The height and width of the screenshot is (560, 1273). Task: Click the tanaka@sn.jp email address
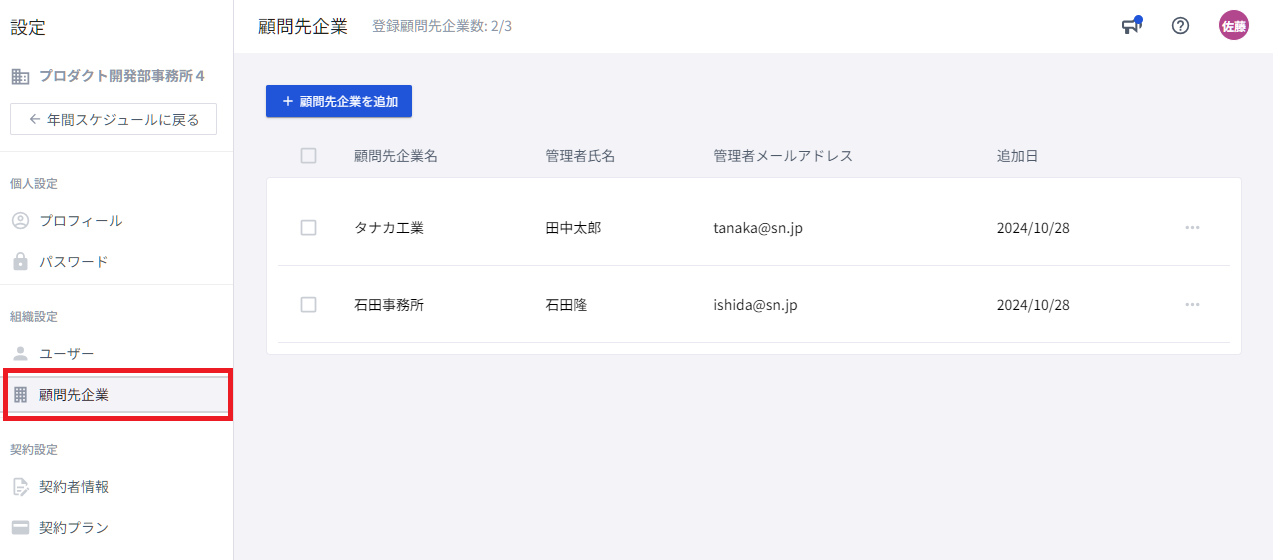click(757, 228)
